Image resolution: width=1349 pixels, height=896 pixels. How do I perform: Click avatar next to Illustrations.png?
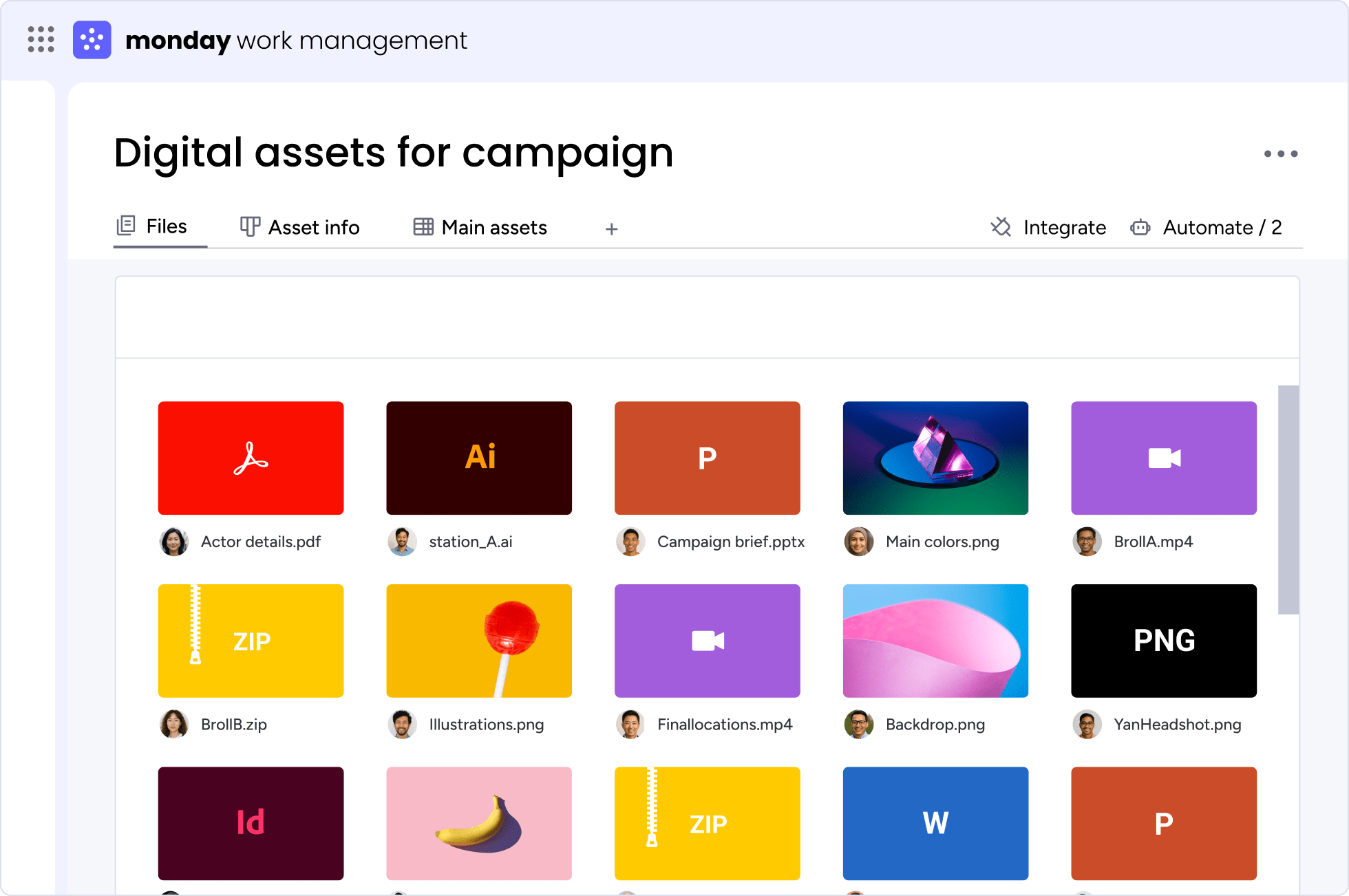coord(402,724)
